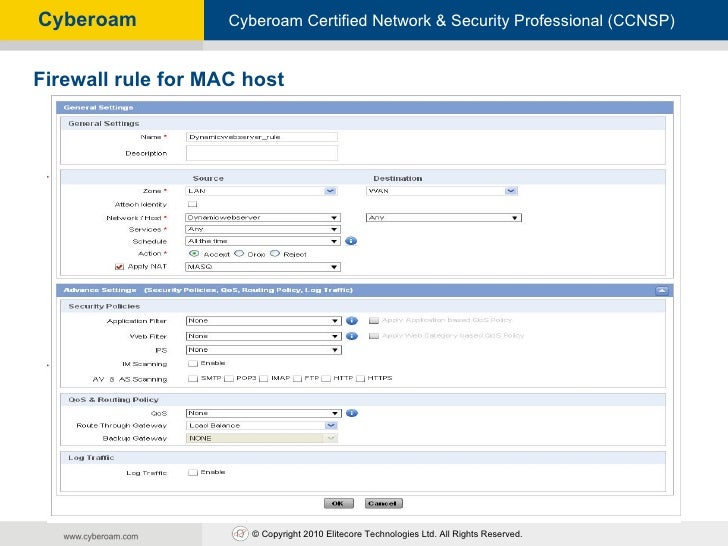Open the Services dropdown
728x546 pixels.
[263, 229]
